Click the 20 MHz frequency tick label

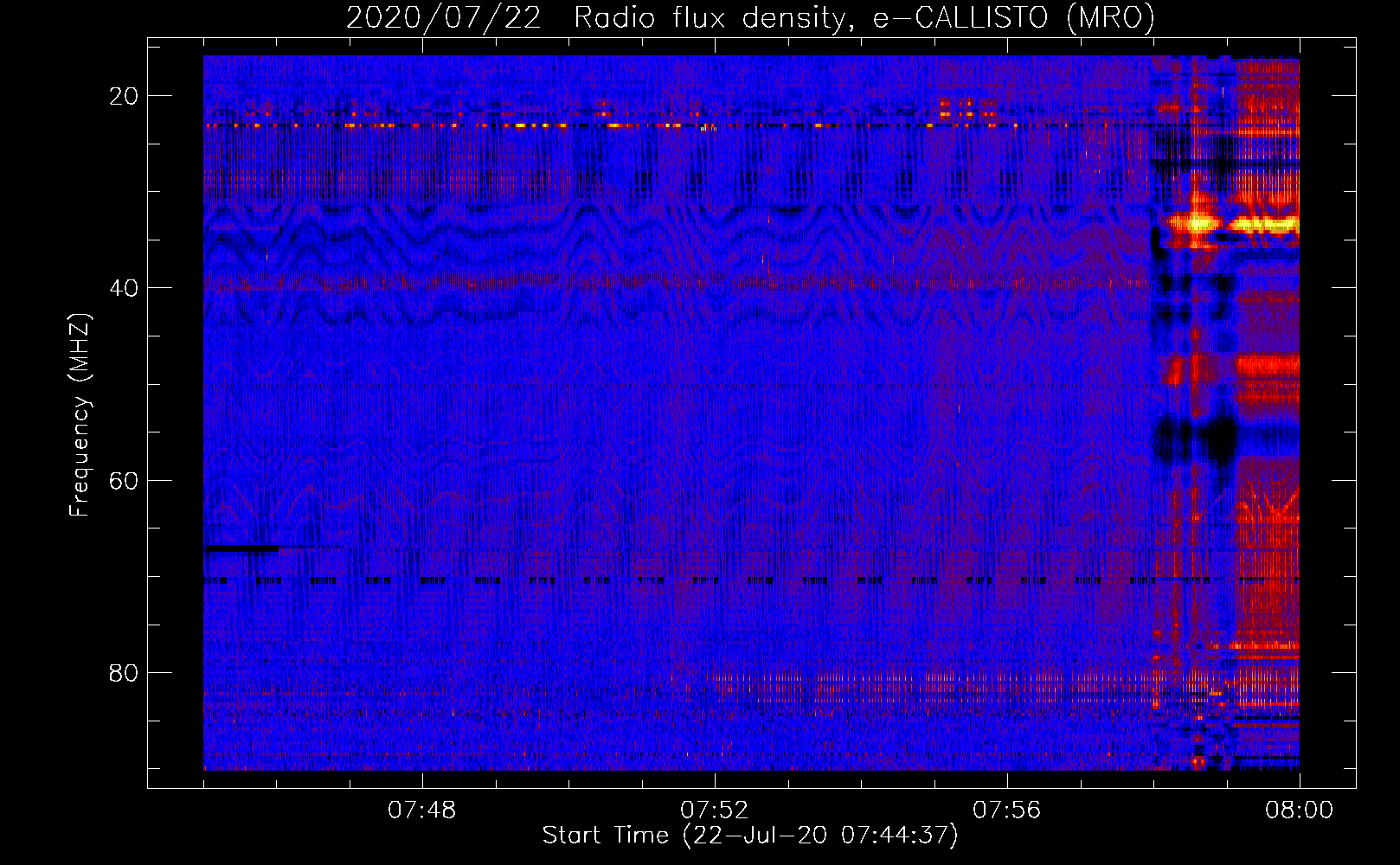coord(124,96)
